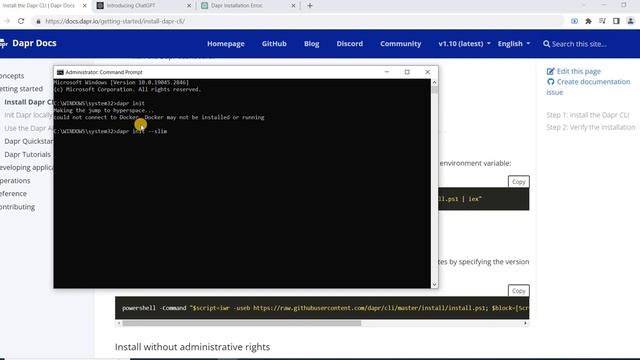
Task: Open the Discord nav link
Action: 349,44
